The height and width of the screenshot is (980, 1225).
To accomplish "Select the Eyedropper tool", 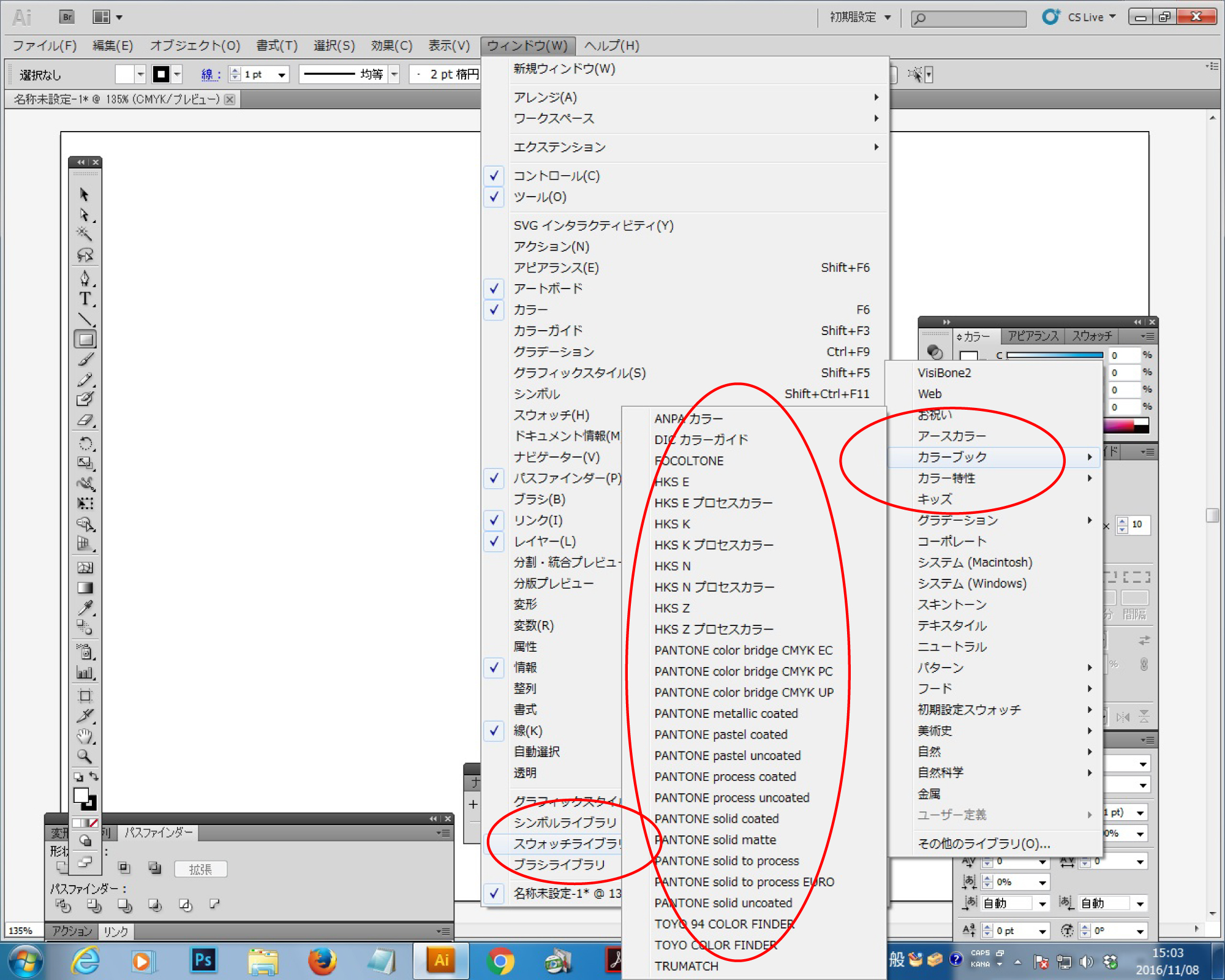I will click(x=85, y=608).
